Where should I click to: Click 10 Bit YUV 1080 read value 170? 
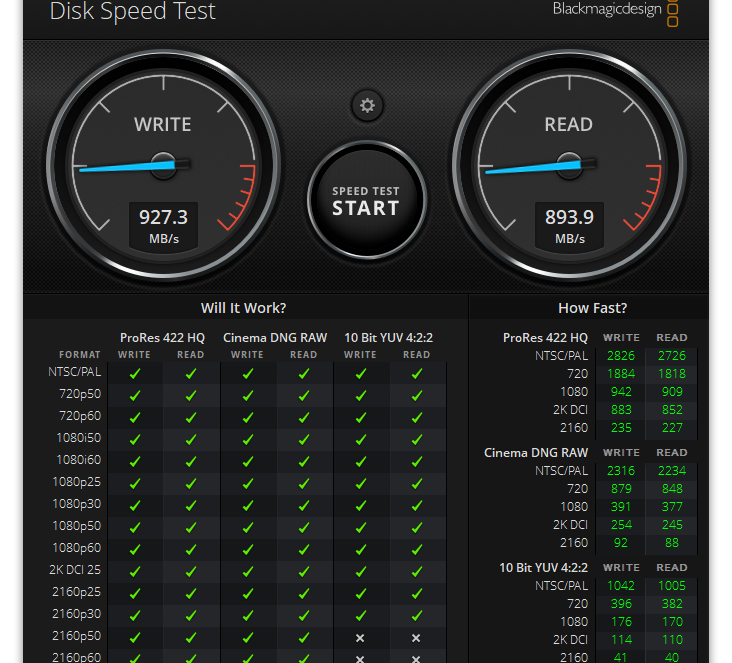672,622
